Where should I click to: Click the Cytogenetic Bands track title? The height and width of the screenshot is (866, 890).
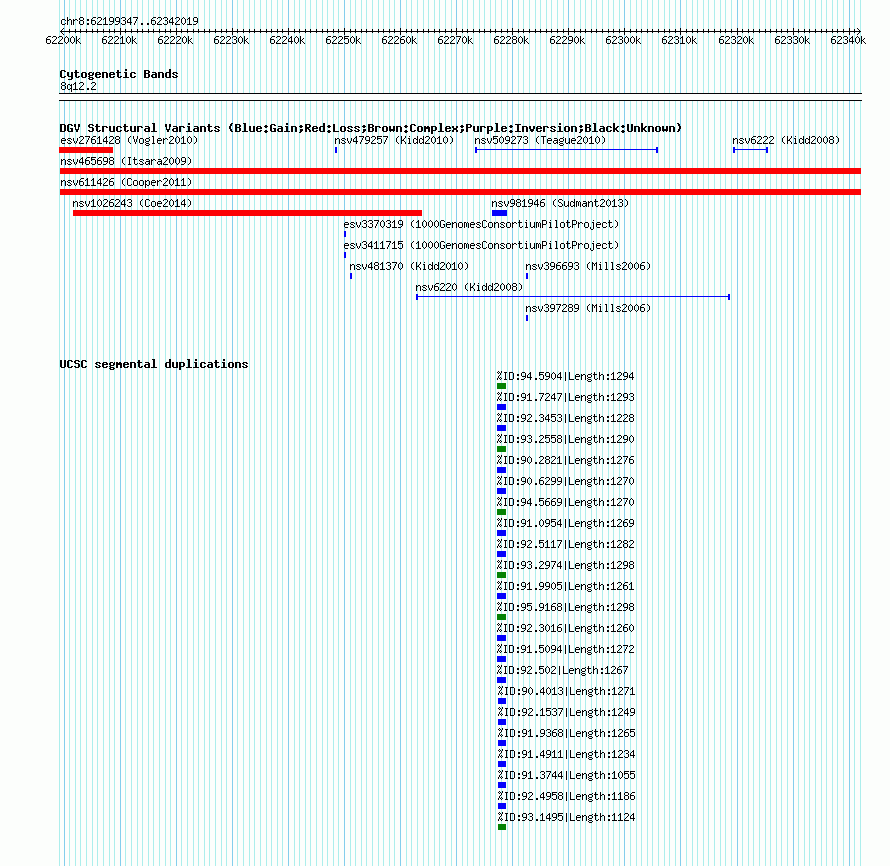point(119,74)
